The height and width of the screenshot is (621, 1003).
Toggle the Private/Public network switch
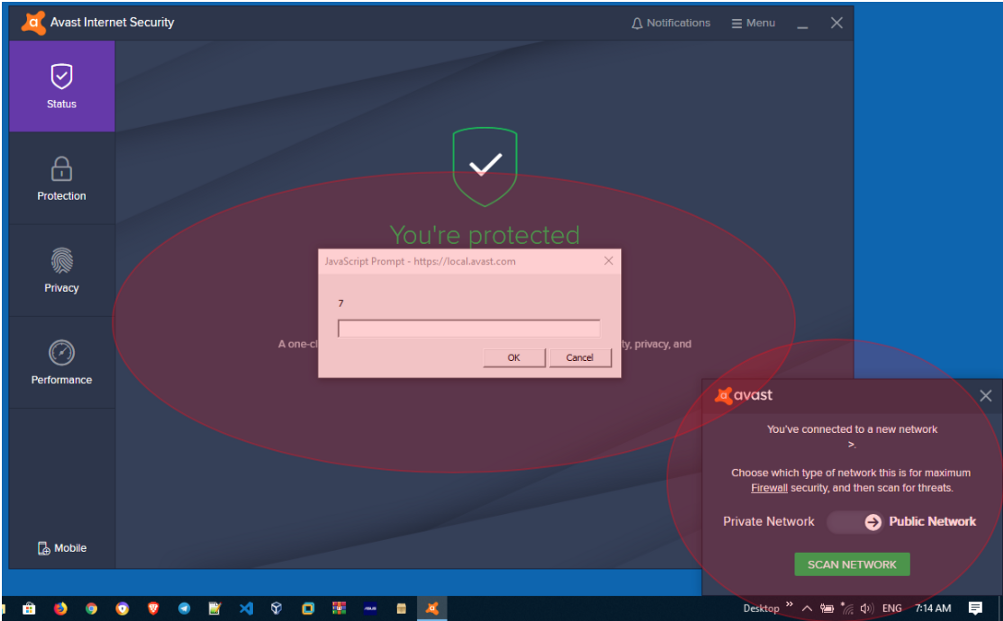855,522
